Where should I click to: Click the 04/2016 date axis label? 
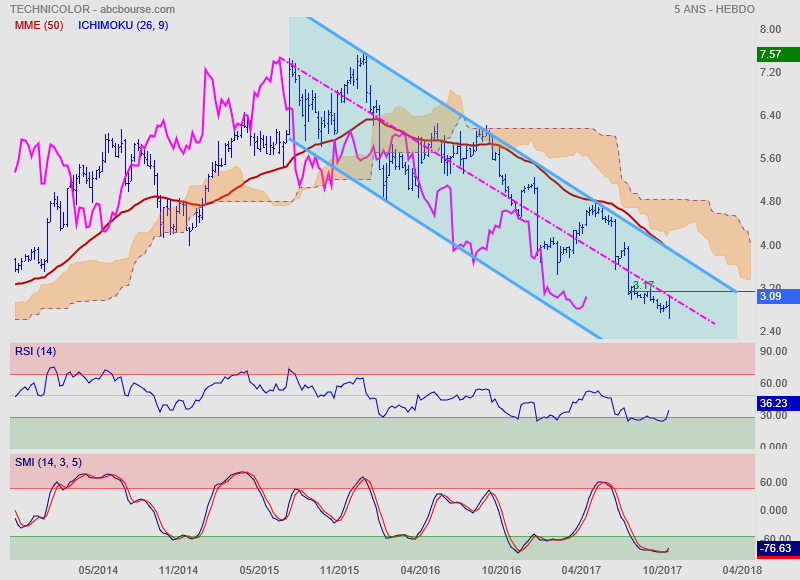click(420, 570)
